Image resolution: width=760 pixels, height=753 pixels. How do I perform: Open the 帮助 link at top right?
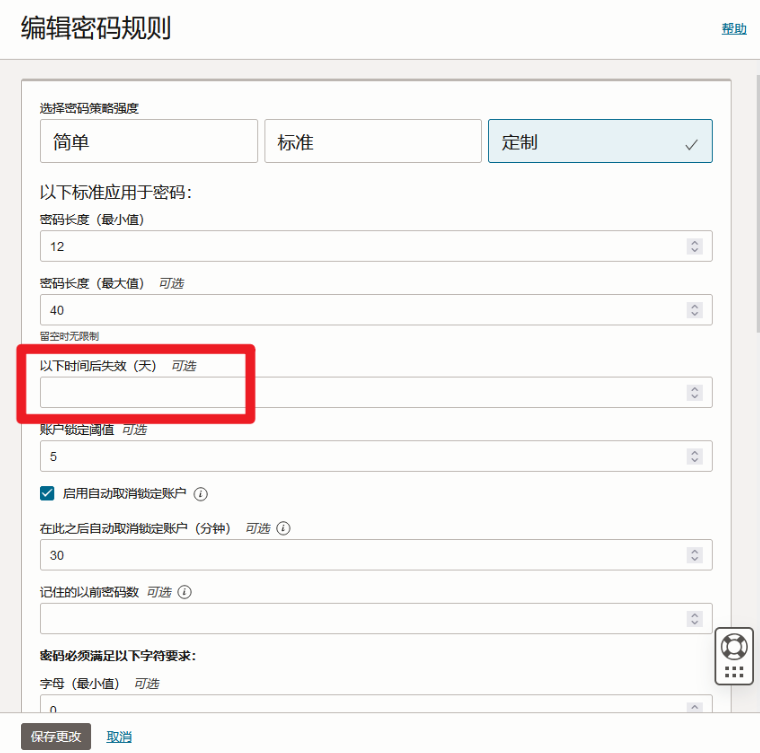click(733, 29)
